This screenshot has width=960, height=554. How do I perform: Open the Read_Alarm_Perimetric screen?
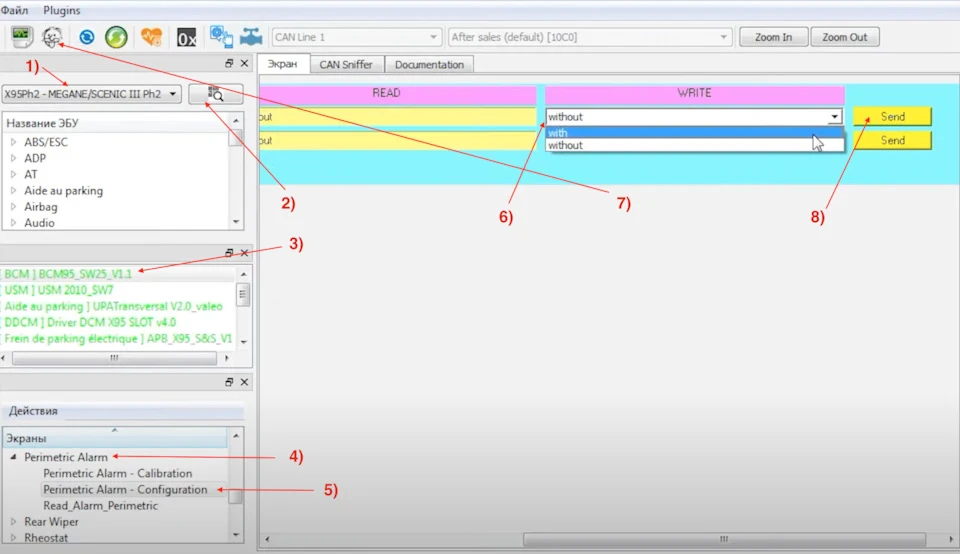[x=100, y=506]
